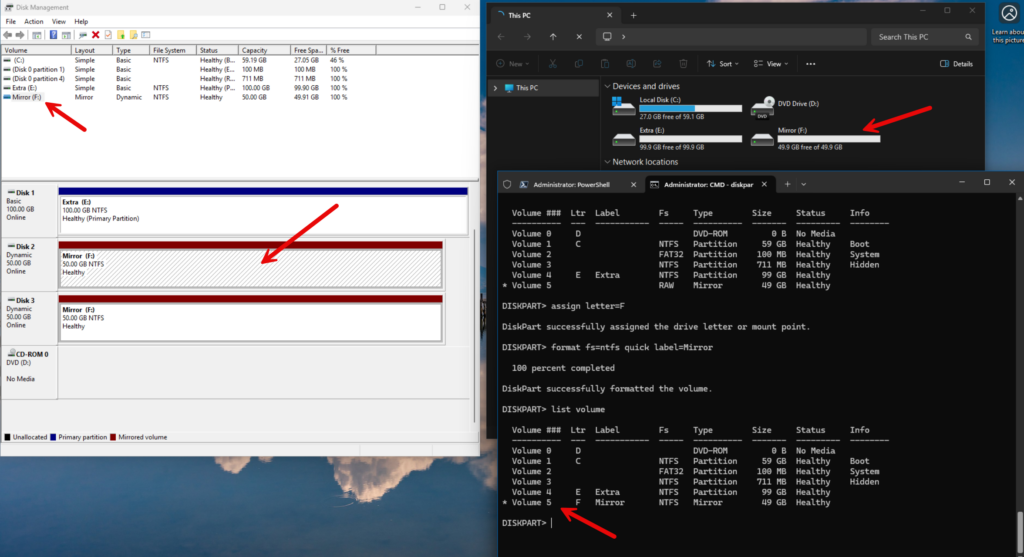Open the terminal new-tab dropdown arrow
1024x557 pixels.
pyautogui.click(x=803, y=185)
